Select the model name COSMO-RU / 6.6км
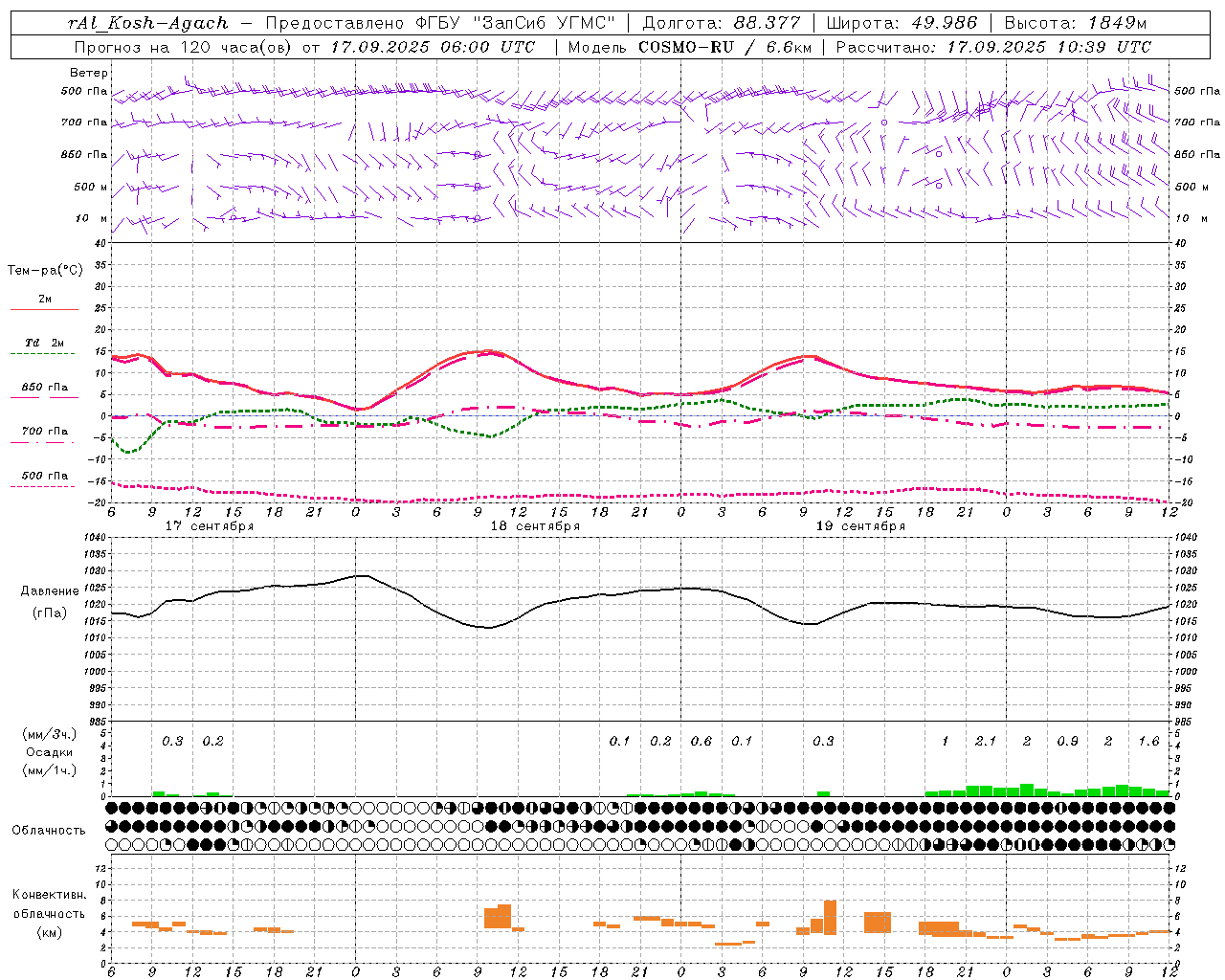The height and width of the screenshot is (980, 1225). click(724, 47)
